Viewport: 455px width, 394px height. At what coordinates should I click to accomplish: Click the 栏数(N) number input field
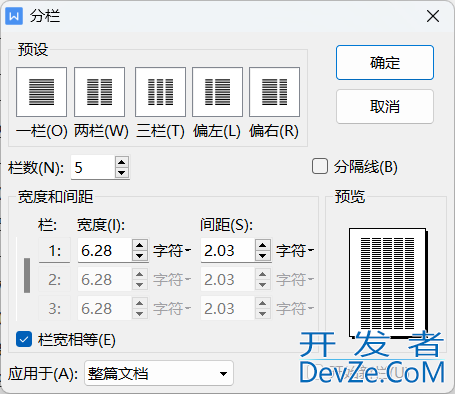[x=93, y=167]
